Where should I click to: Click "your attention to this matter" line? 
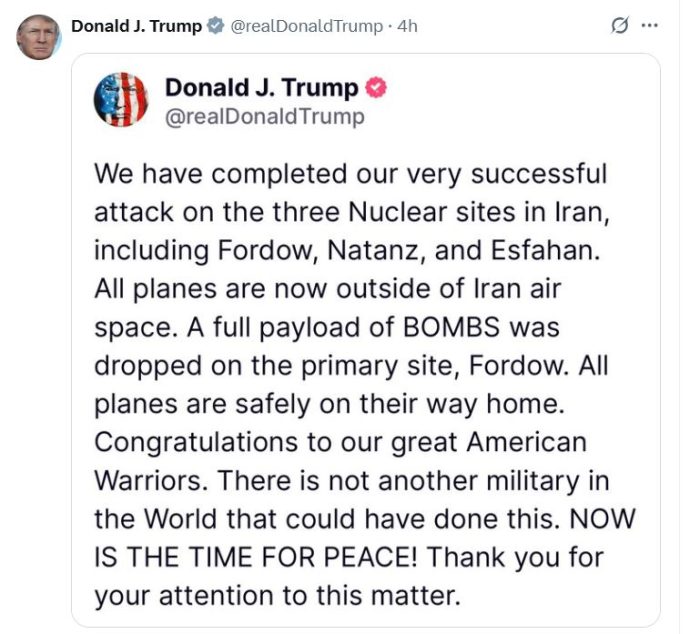pos(277,594)
